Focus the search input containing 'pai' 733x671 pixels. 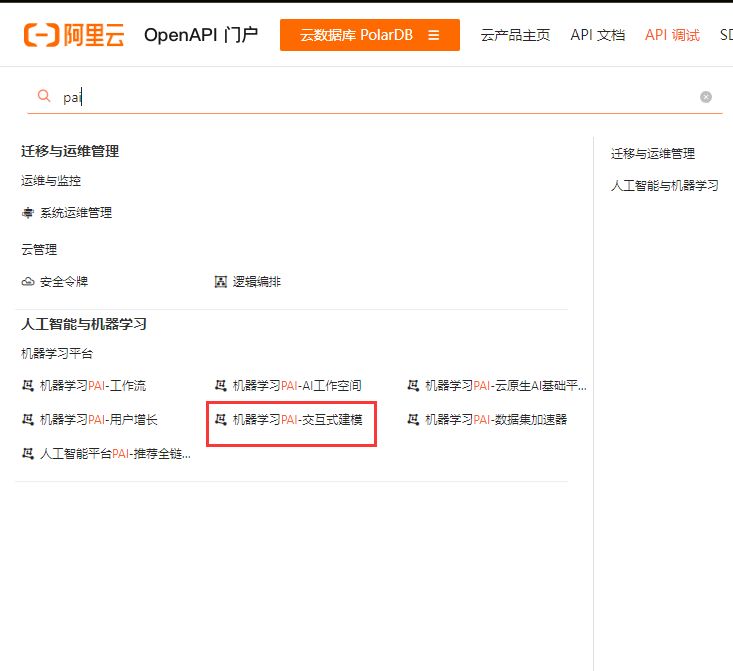click(374, 97)
